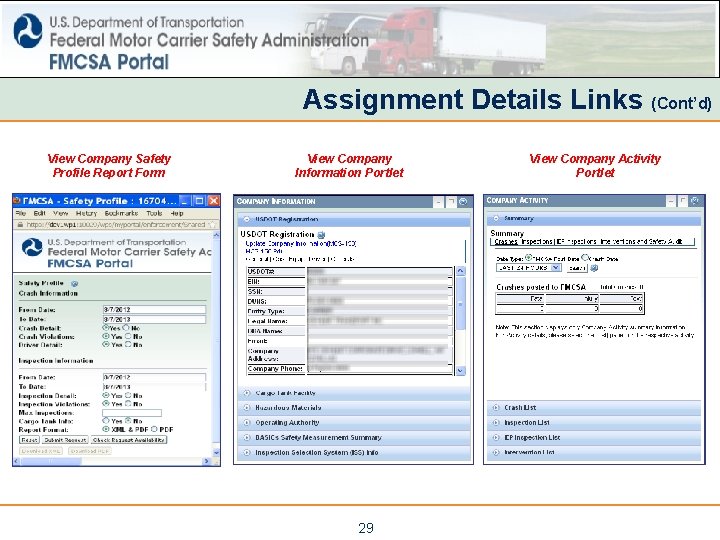Click the Crash Information From Date field

coord(154,310)
